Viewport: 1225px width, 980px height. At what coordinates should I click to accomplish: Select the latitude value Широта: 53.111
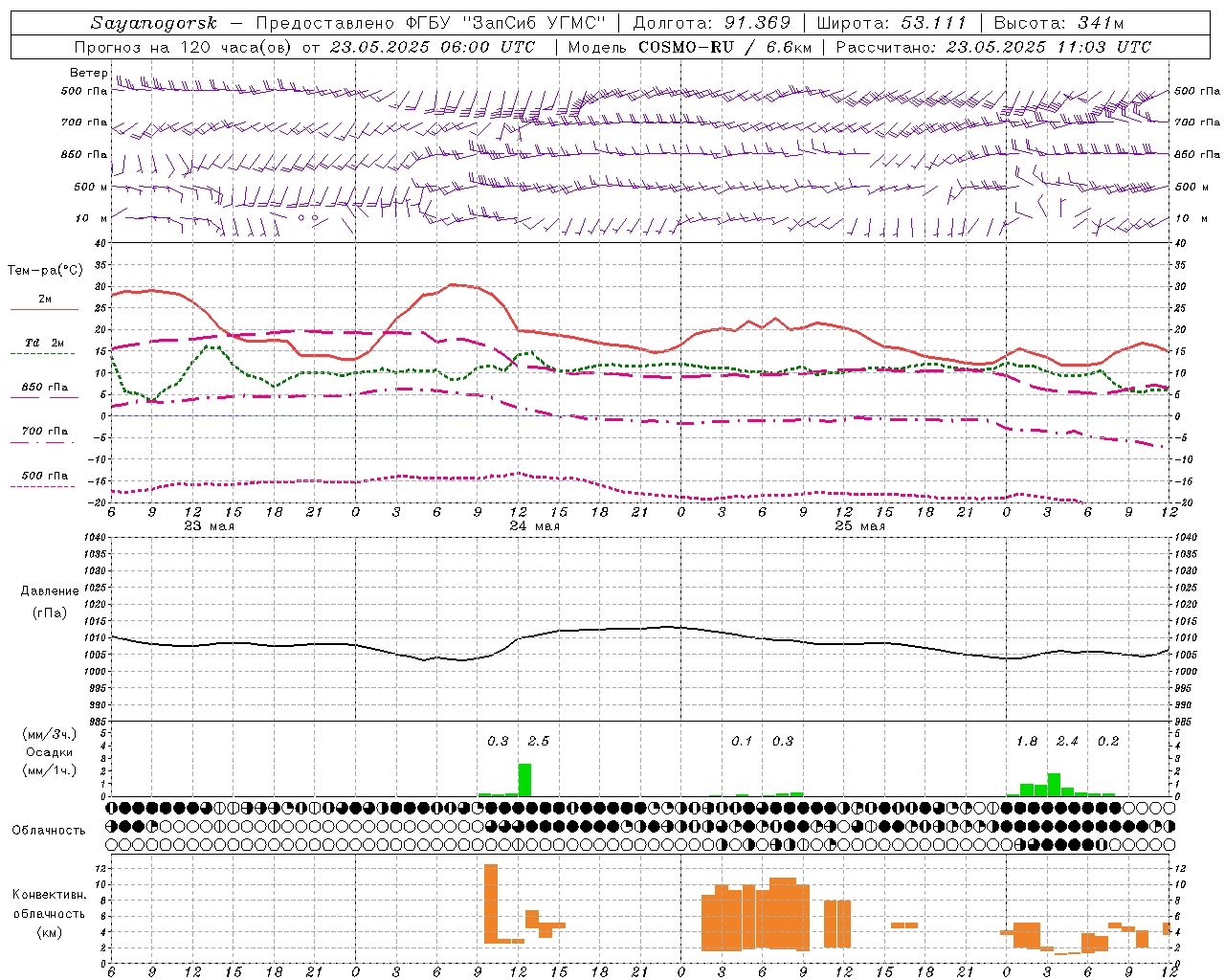pyautogui.click(x=892, y=22)
